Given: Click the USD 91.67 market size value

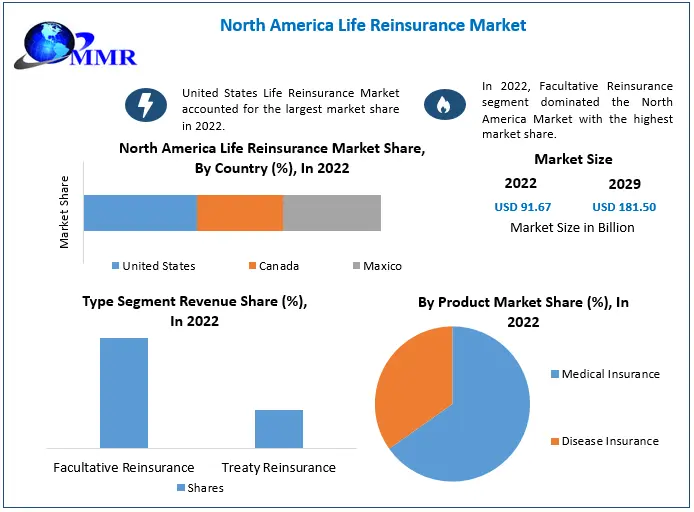Looking at the screenshot, I should 522,207.
